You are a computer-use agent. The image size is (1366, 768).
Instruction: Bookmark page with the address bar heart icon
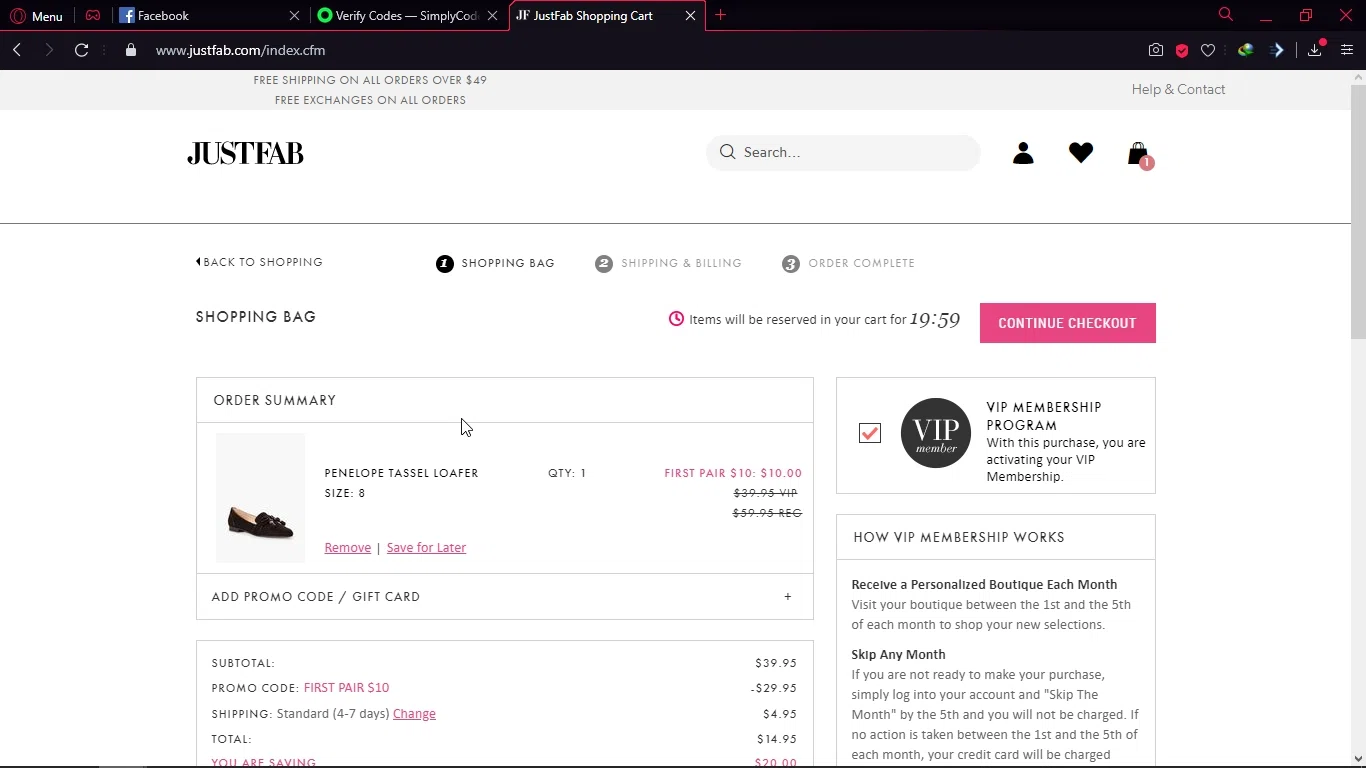point(1208,50)
